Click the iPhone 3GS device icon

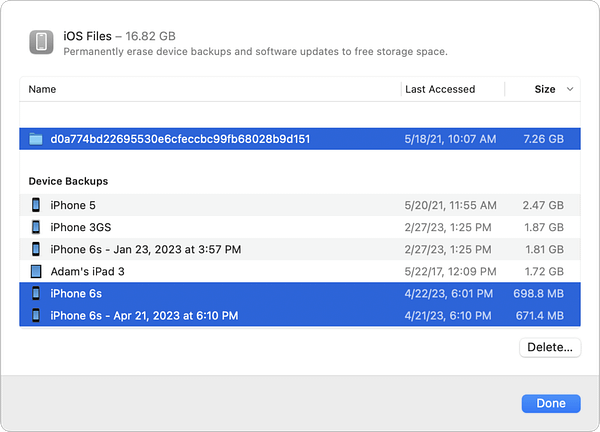point(37,227)
